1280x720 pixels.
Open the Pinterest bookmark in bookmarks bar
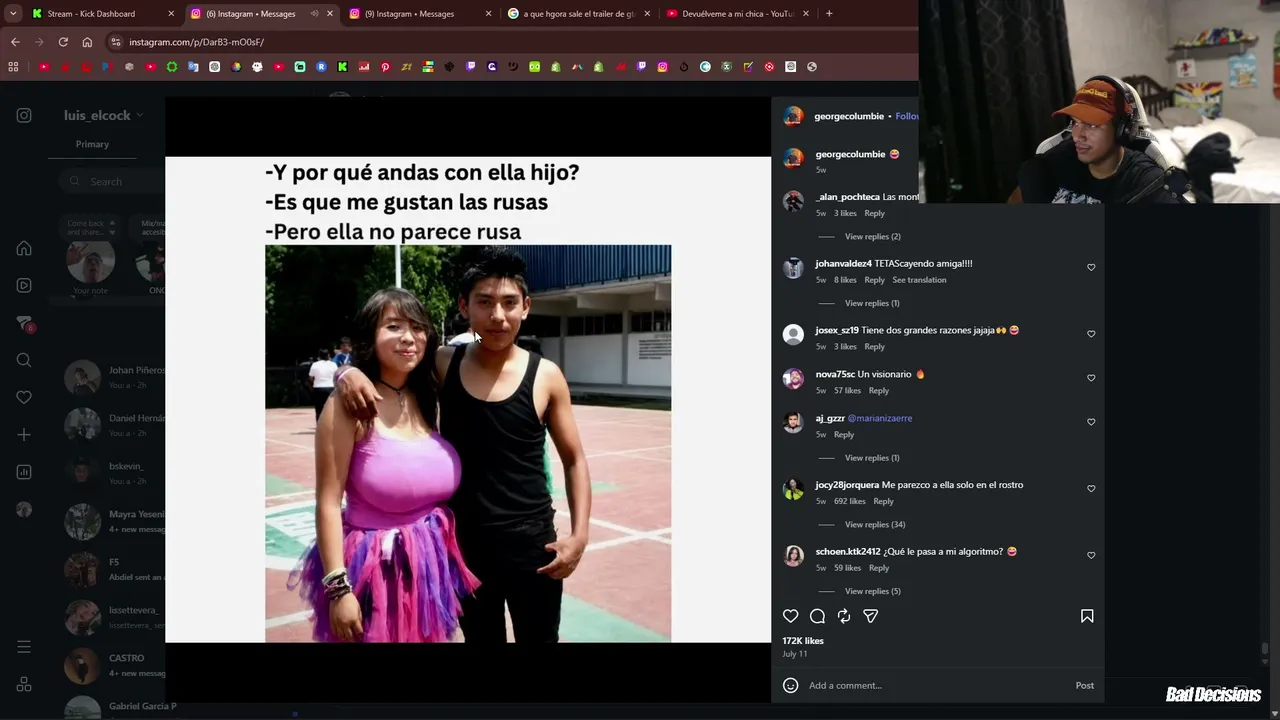[385, 67]
